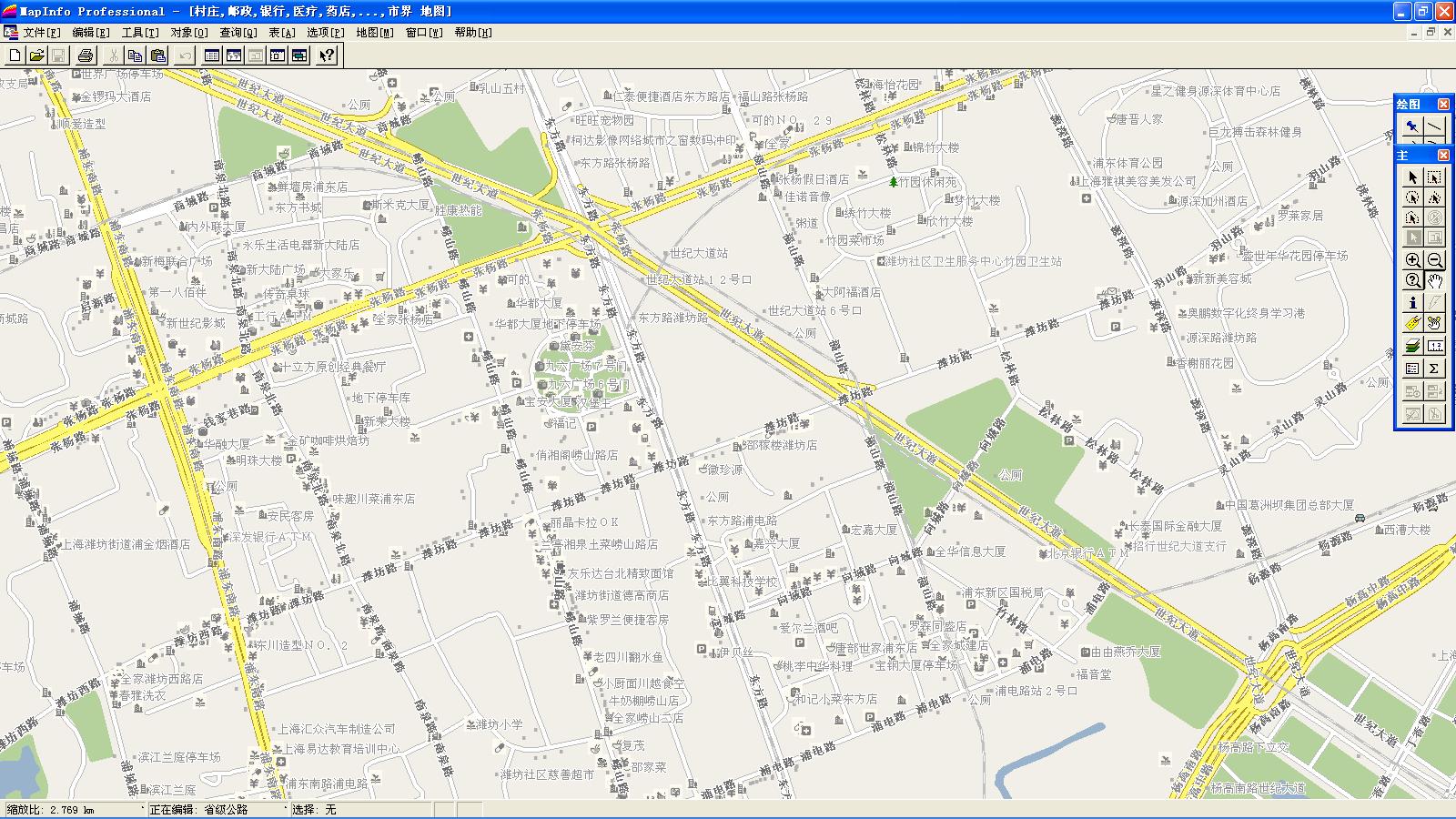Viewport: 1456px width, 819px height.
Task: Toggle the Show/Hide Legend button
Action: coord(1412,368)
